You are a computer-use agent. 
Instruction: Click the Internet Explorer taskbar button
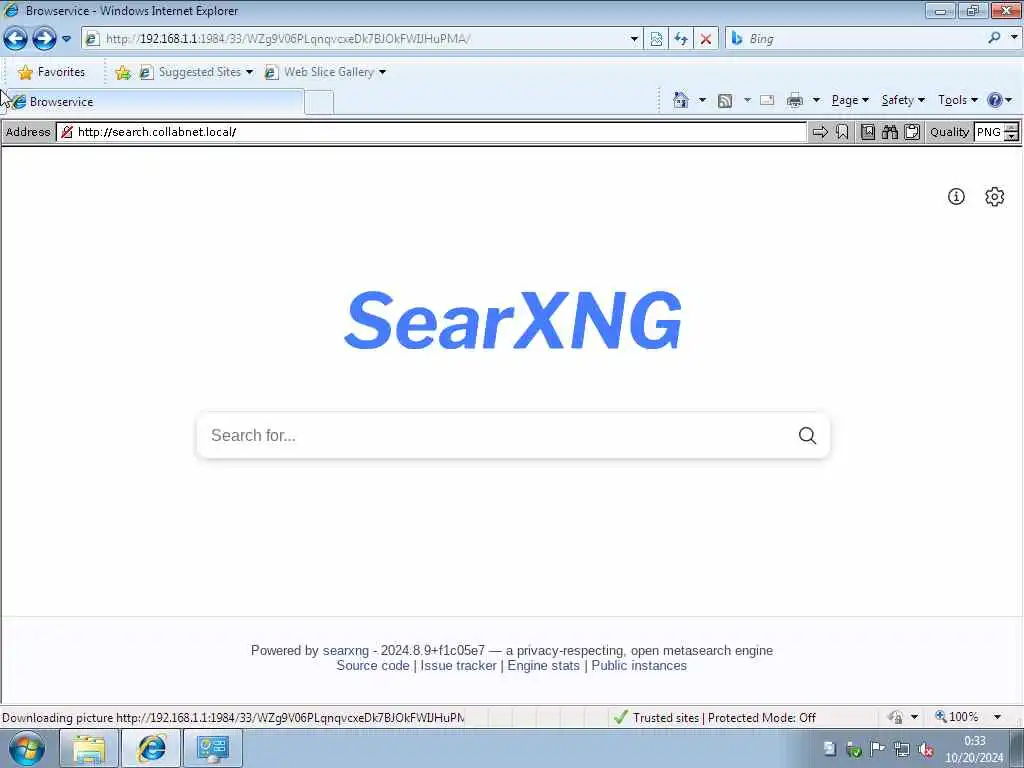click(151, 748)
